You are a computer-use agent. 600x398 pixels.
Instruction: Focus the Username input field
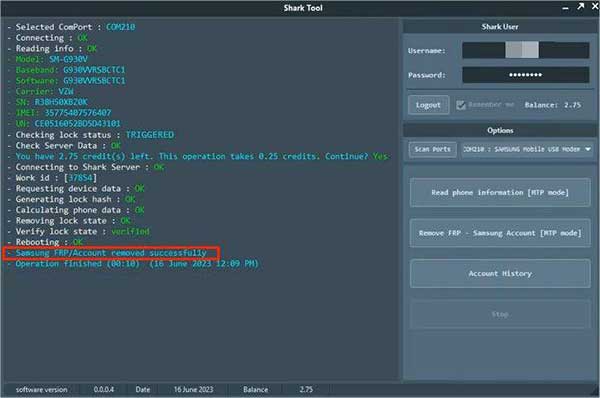coord(525,51)
